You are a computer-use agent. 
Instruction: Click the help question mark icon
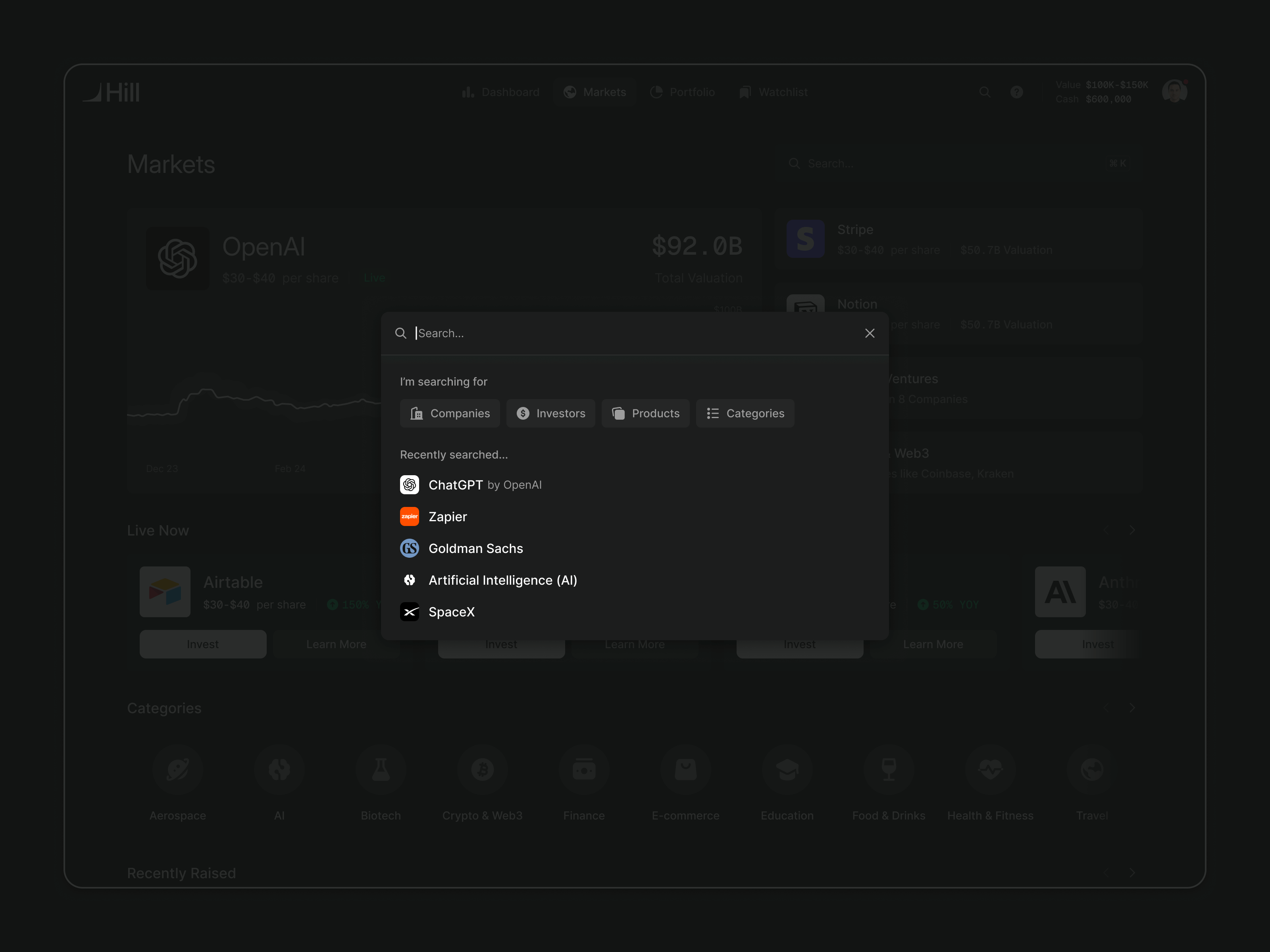tap(1016, 92)
